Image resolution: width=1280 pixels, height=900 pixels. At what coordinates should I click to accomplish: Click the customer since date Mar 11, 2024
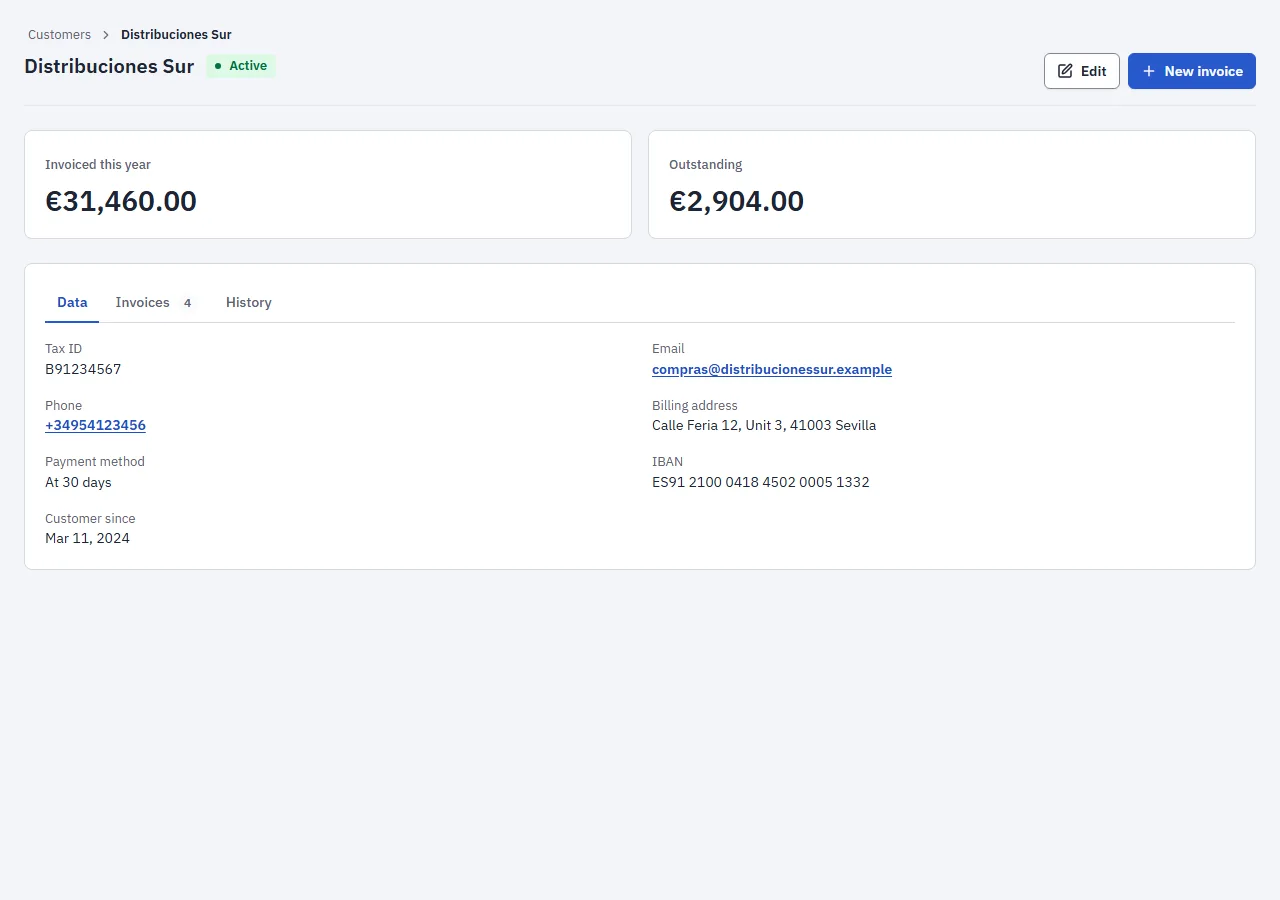click(87, 538)
